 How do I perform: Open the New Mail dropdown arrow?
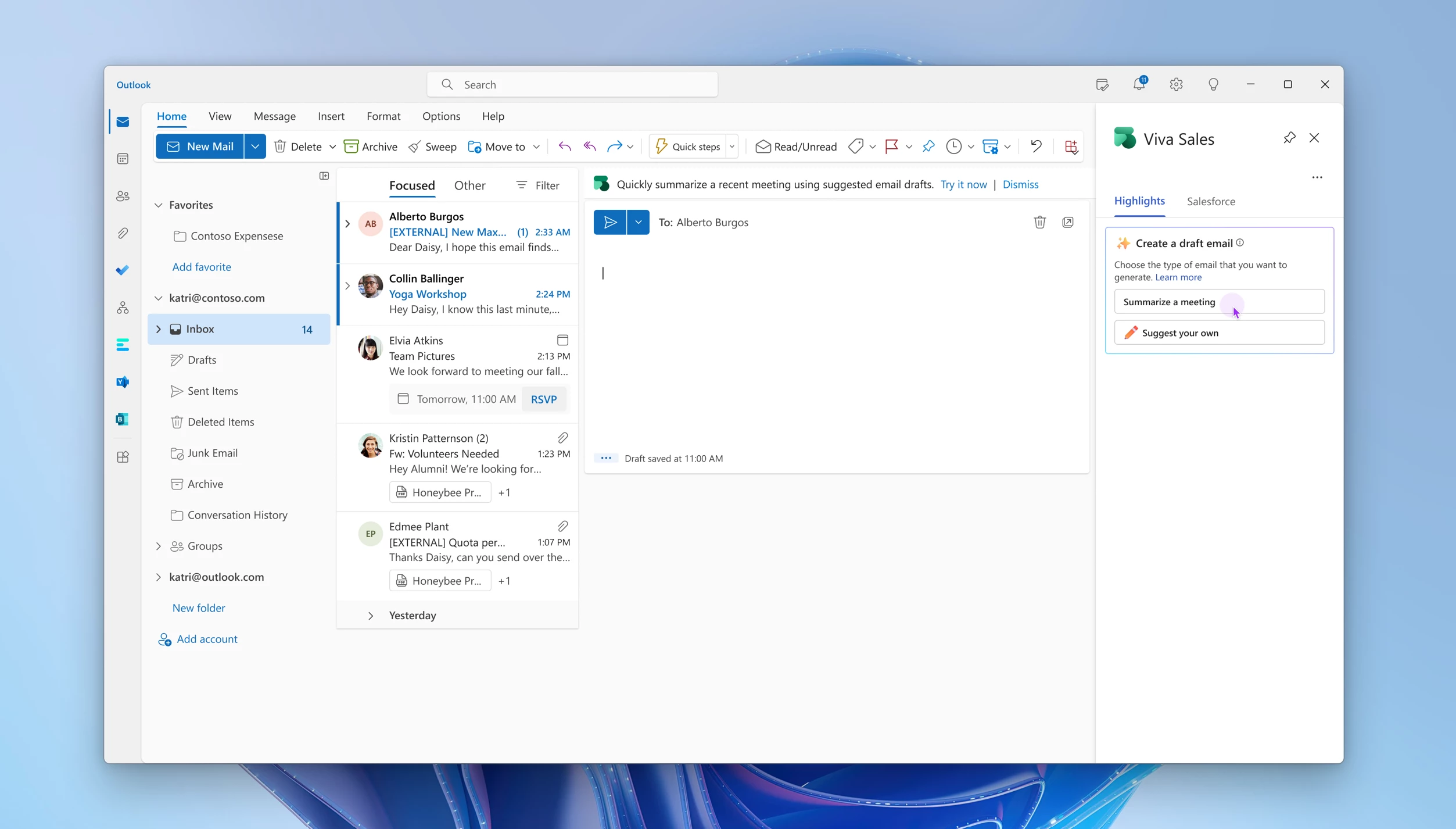[255, 146]
